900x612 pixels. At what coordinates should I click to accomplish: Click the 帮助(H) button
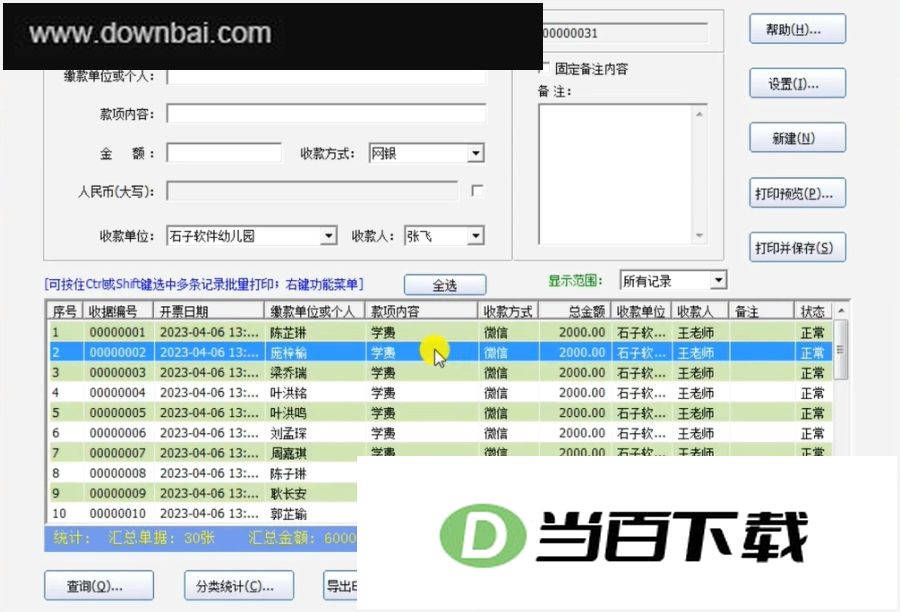pyautogui.click(x=797, y=29)
